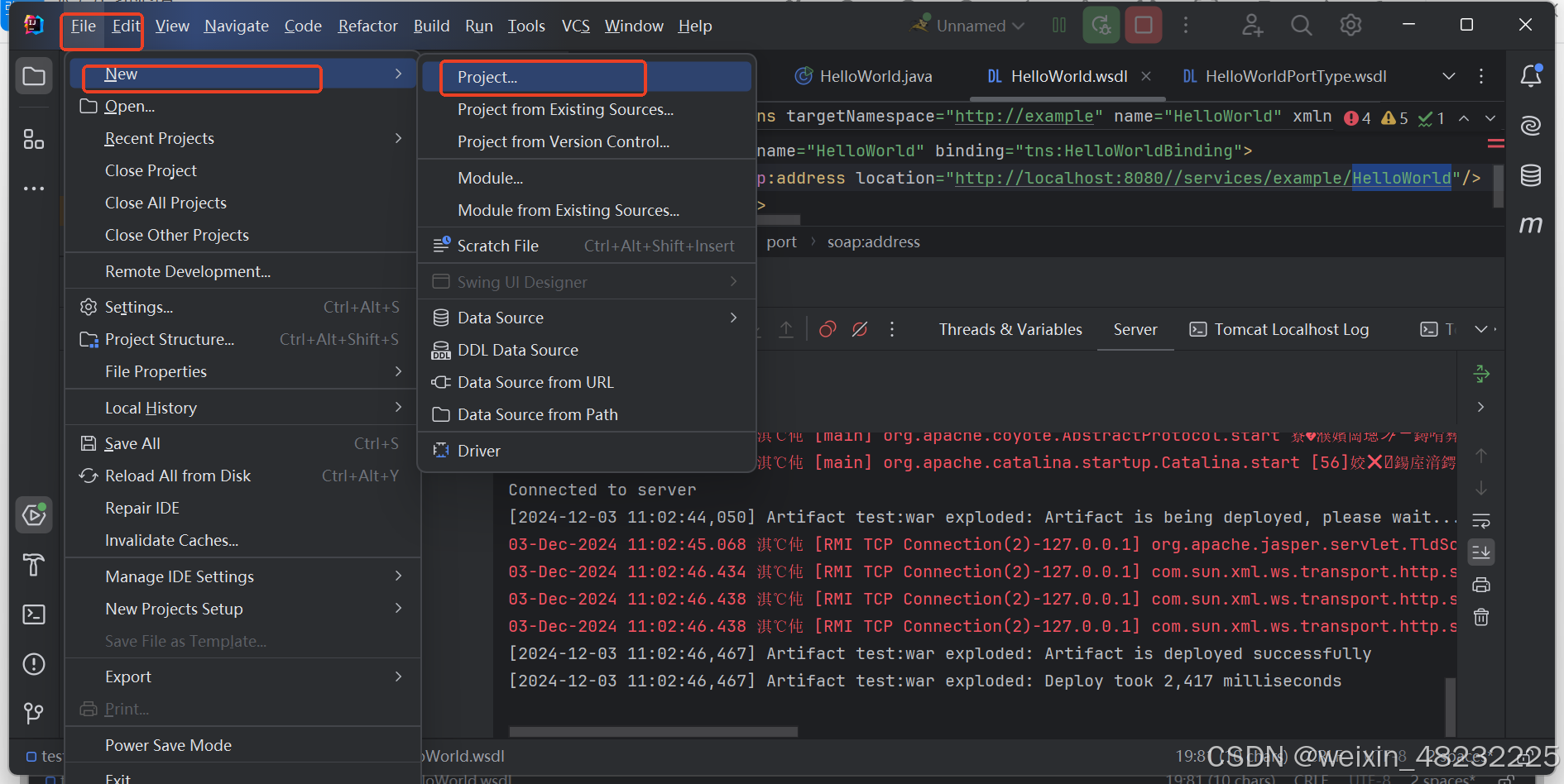Open the Refactor menu

(367, 26)
